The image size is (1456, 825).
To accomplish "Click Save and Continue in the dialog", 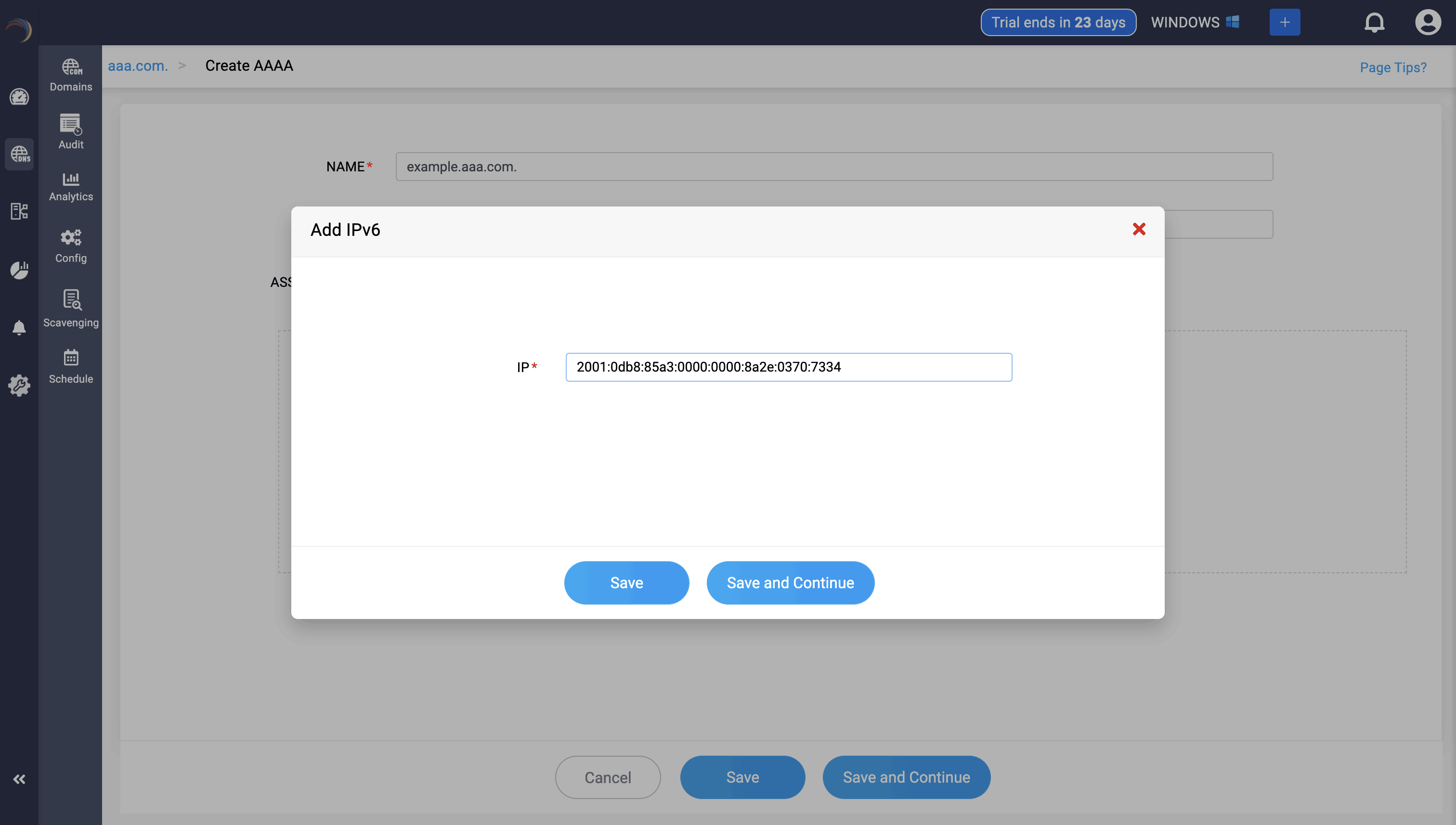I will pyautogui.click(x=790, y=582).
